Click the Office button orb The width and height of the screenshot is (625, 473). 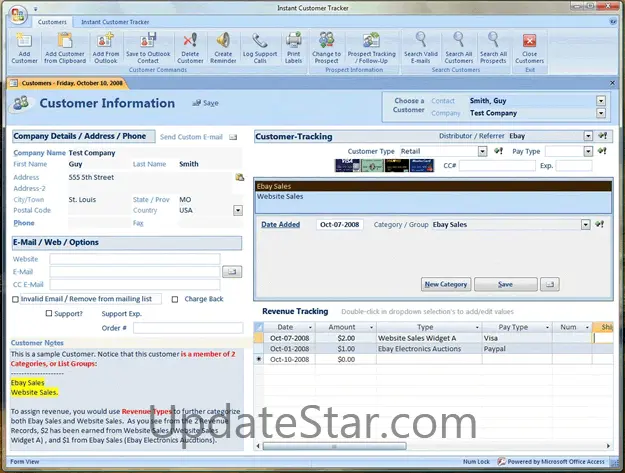coord(18,15)
